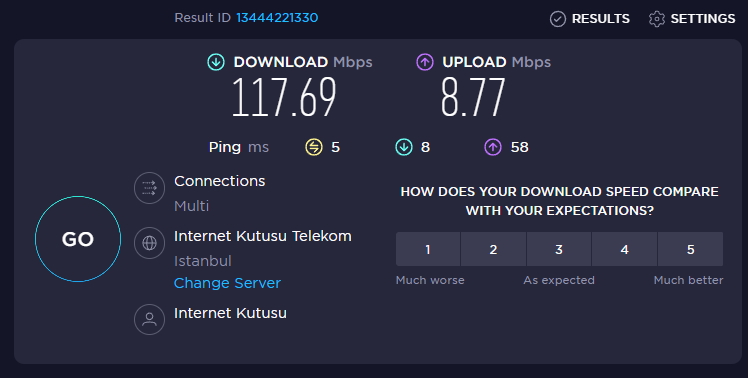Click the globe server icon by Internet Kutusu Telekom
Viewport: 748px width, 378px height.
tap(149, 243)
